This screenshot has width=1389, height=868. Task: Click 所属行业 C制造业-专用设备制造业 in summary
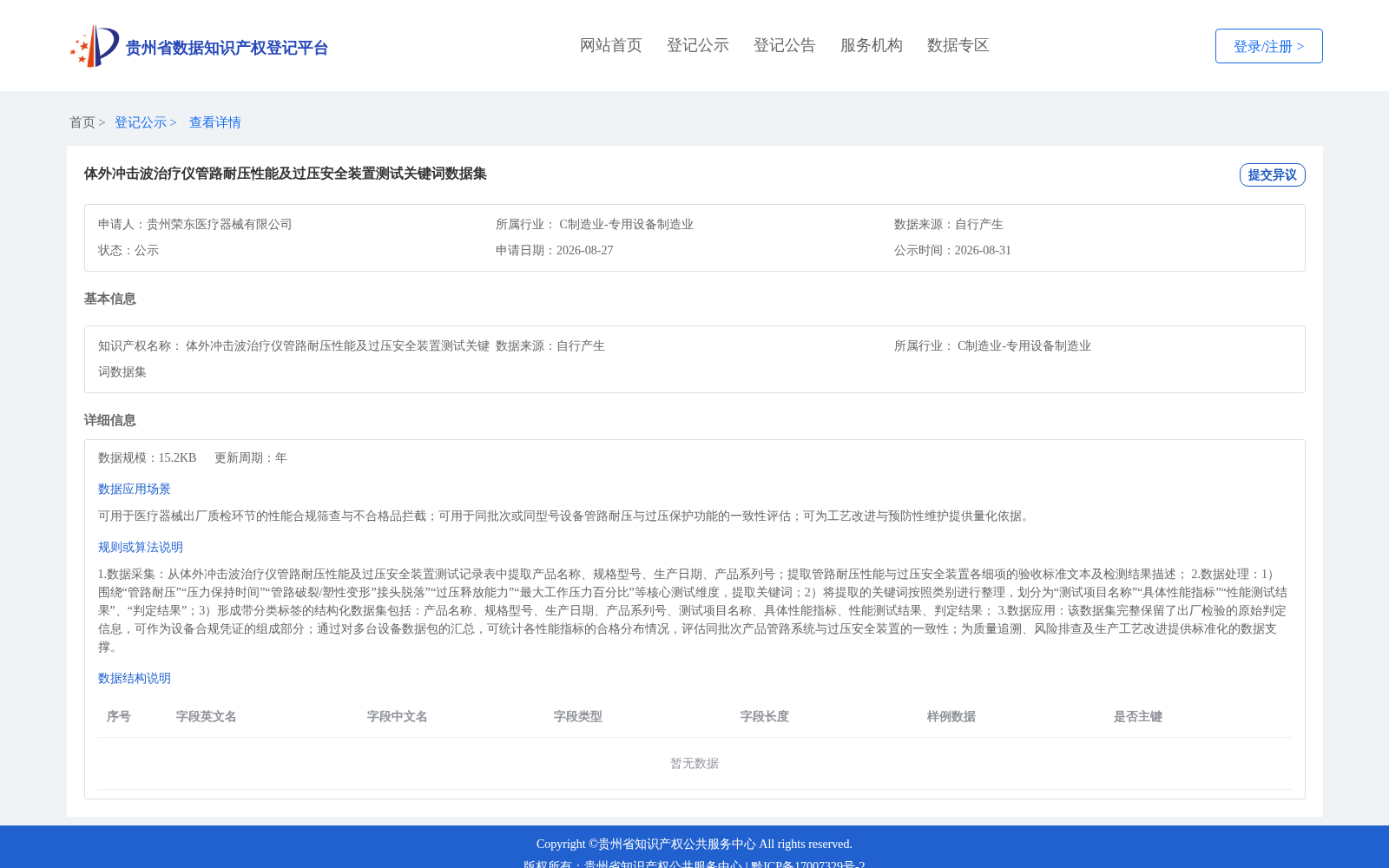click(x=595, y=224)
